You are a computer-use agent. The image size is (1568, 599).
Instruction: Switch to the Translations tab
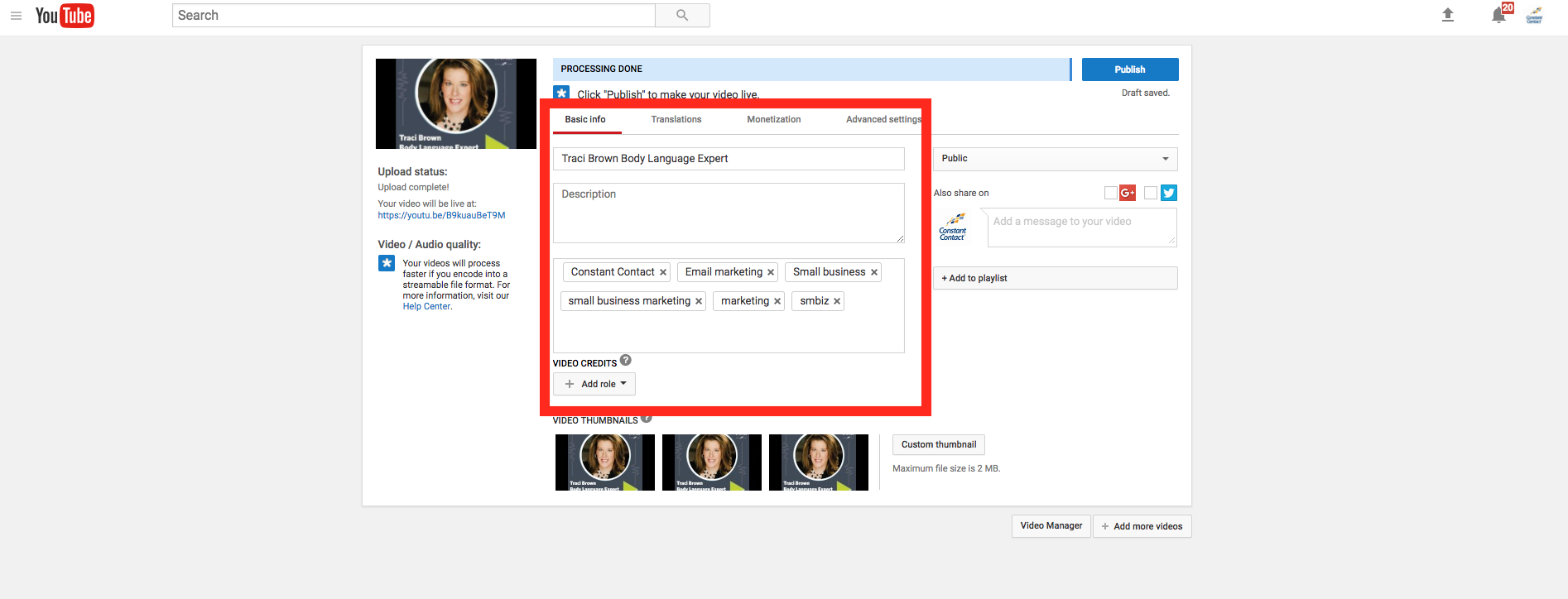tap(676, 120)
